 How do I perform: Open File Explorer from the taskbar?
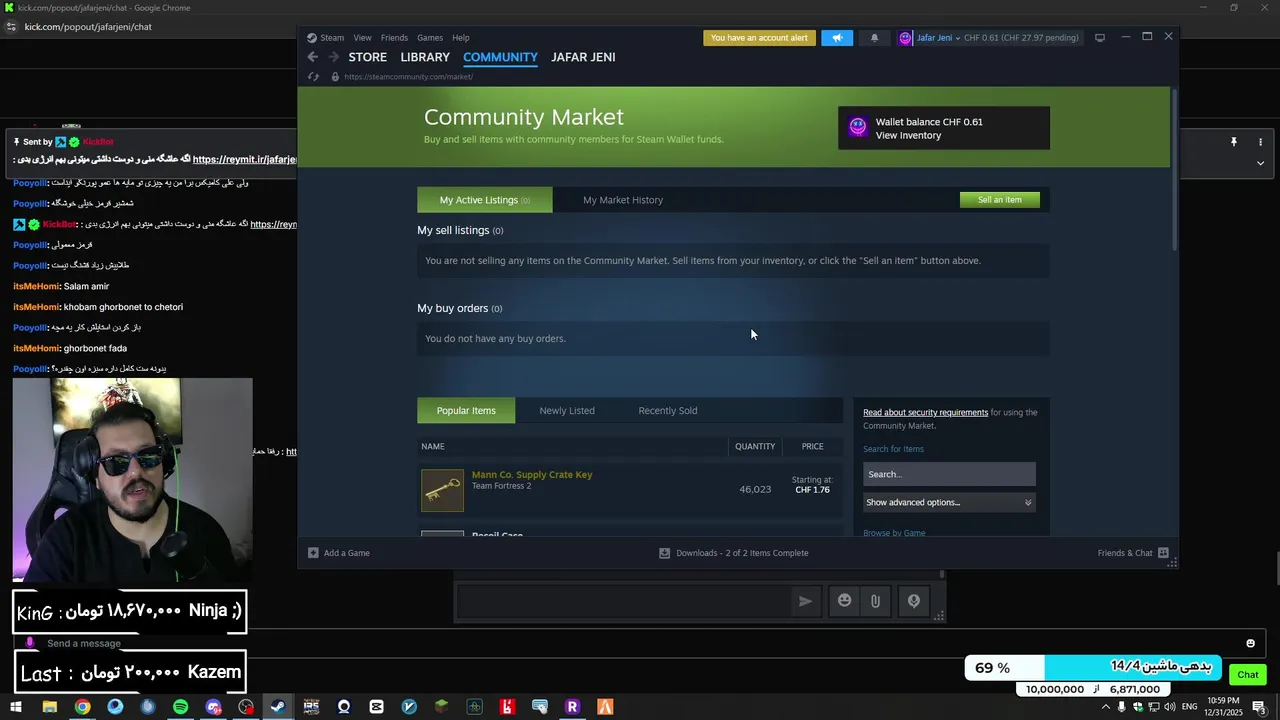tap(49, 707)
